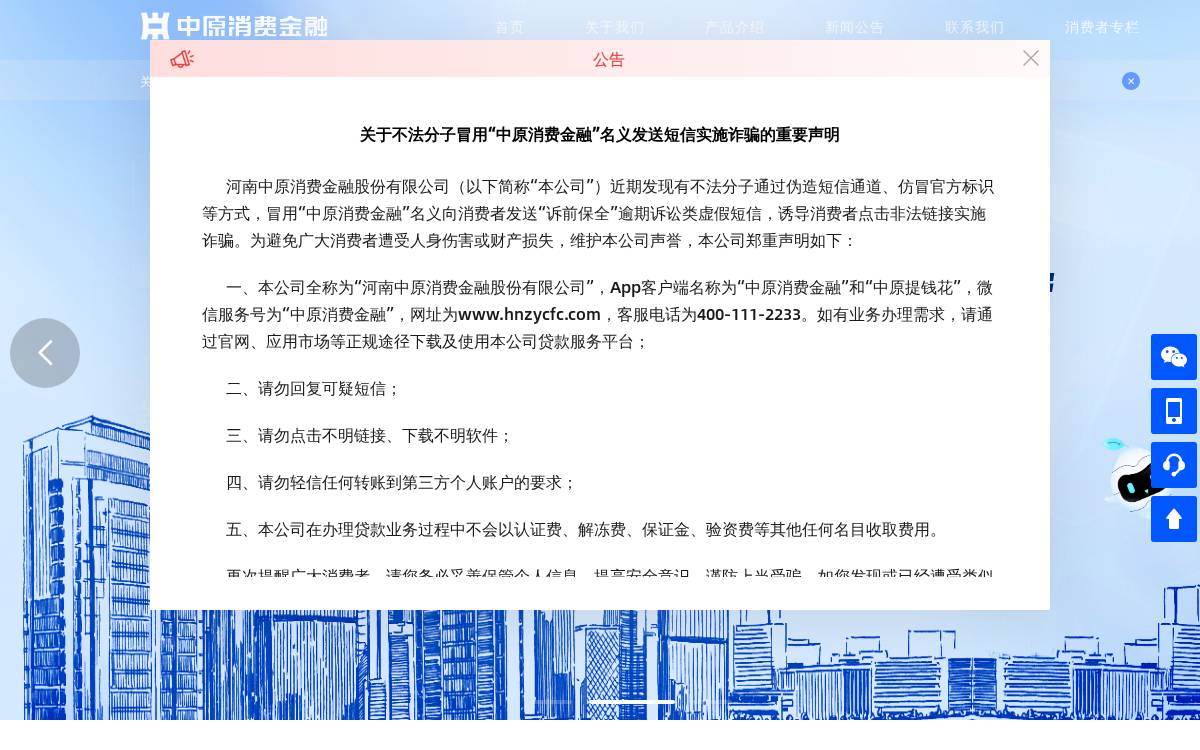Open the 首页 navigation item

click(510, 27)
